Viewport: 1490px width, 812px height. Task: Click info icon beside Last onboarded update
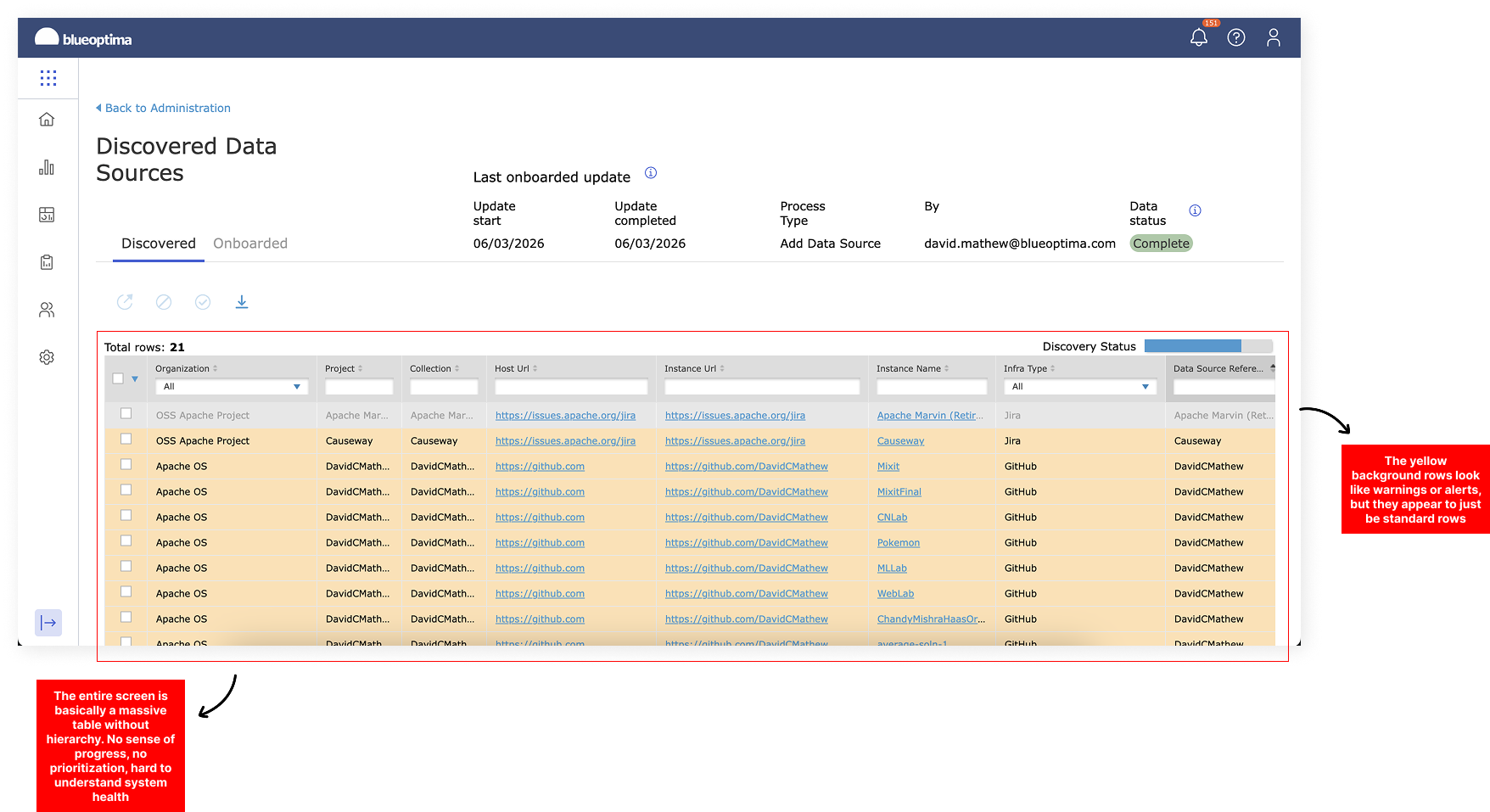[651, 173]
